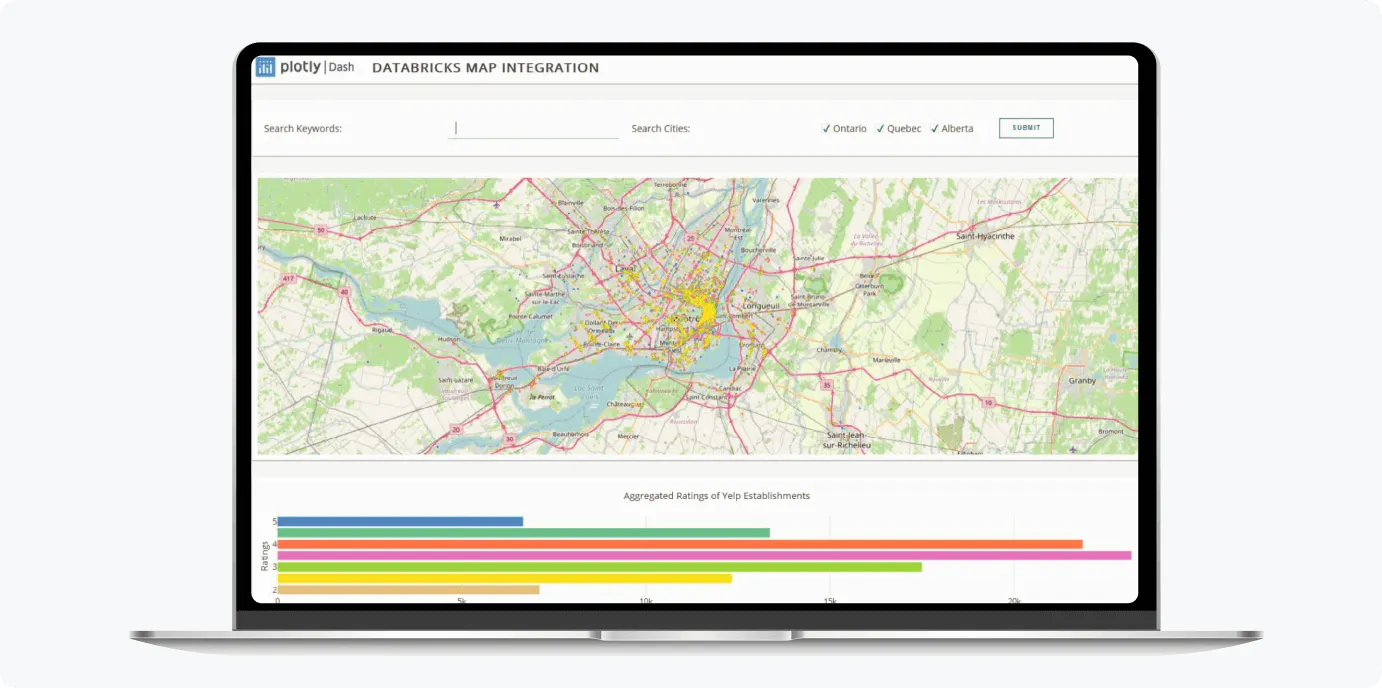This screenshot has height=688, width=1382.
Task: Click Beauharnois on the map
Action: [x=570, y=434]
